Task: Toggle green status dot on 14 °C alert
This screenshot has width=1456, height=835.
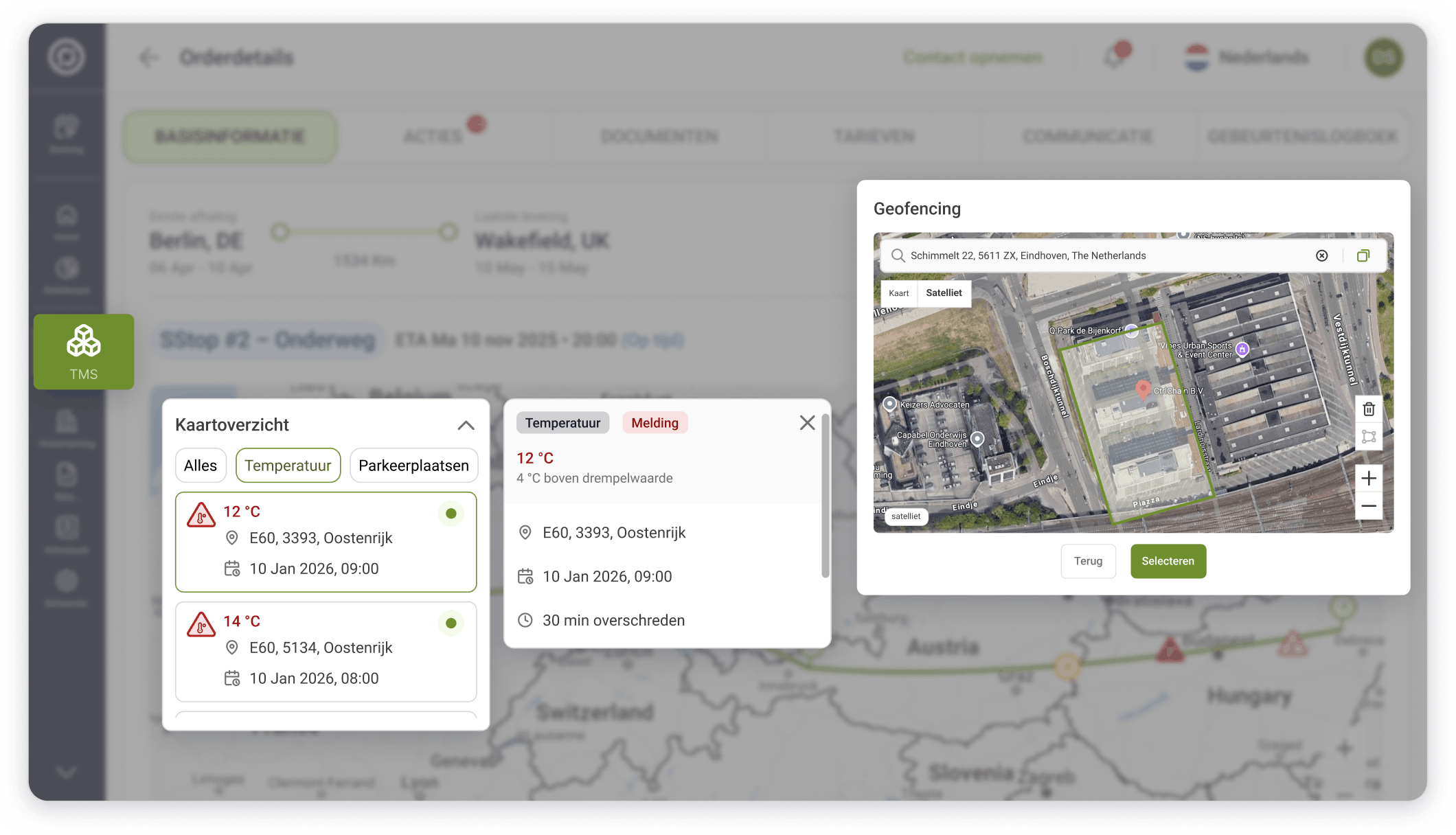Action: click(451, 623)
